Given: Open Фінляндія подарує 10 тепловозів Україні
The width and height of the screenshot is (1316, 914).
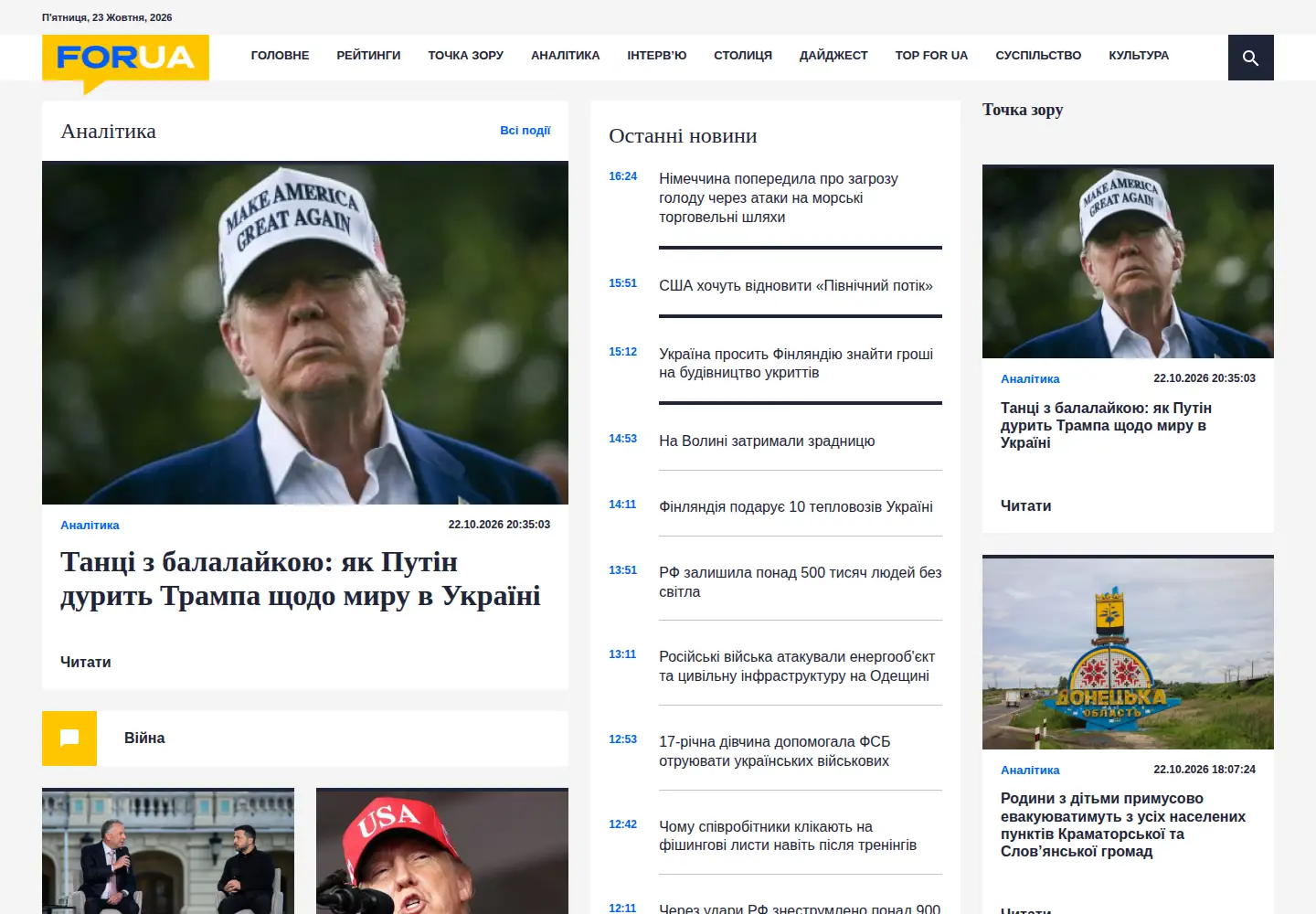Looking at the screenshot, I should (x=796, y=507).
